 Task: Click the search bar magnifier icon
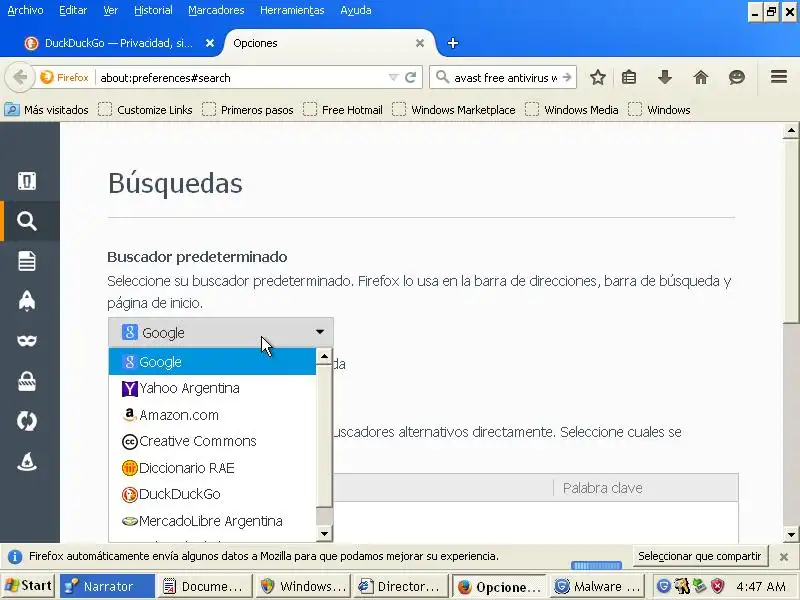(442, 78)
